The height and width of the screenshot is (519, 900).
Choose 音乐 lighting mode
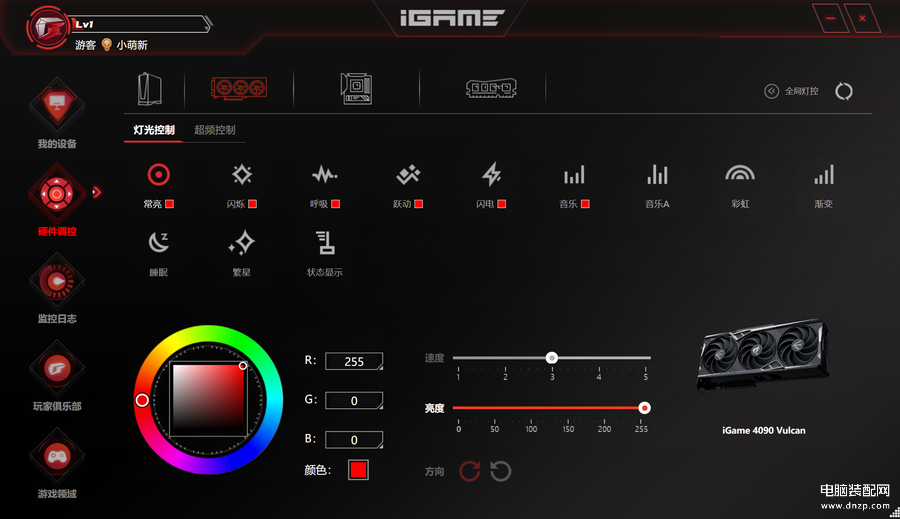point(575,186)
